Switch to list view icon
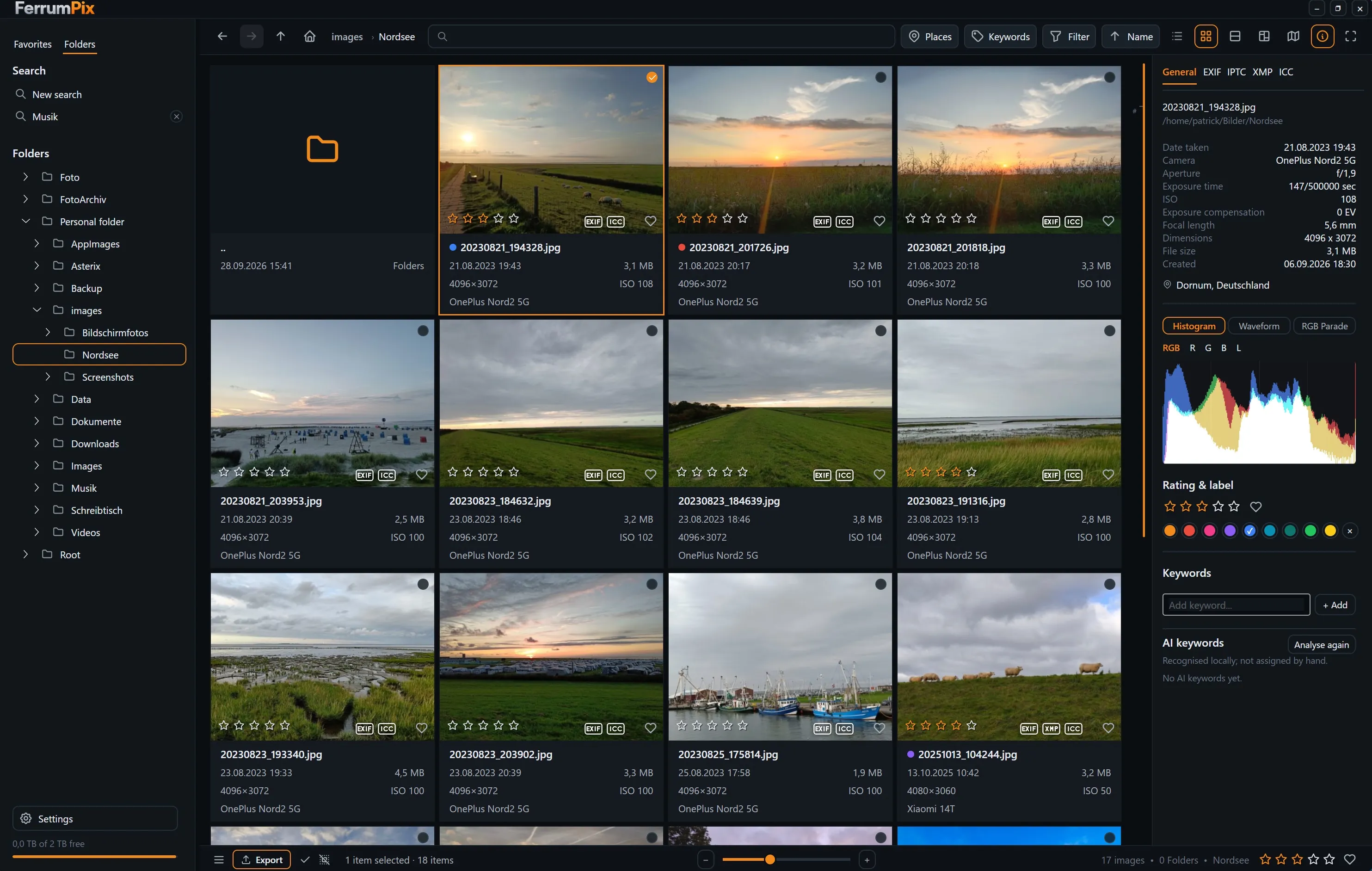Image resolution: width=1372 pixels, height=871 pixels. tap(1176, 37)
